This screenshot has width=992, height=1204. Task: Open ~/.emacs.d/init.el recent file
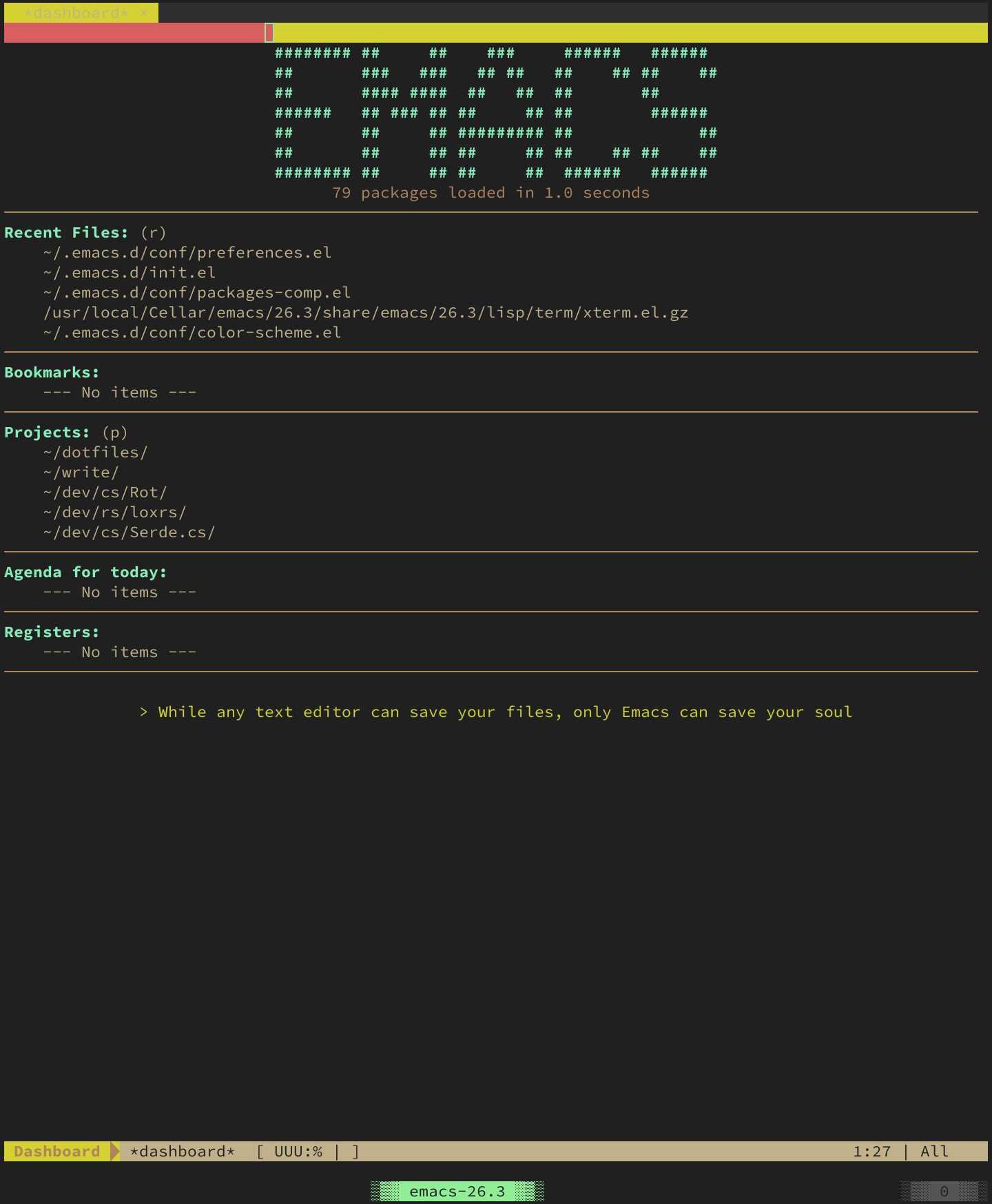point(130,273)
